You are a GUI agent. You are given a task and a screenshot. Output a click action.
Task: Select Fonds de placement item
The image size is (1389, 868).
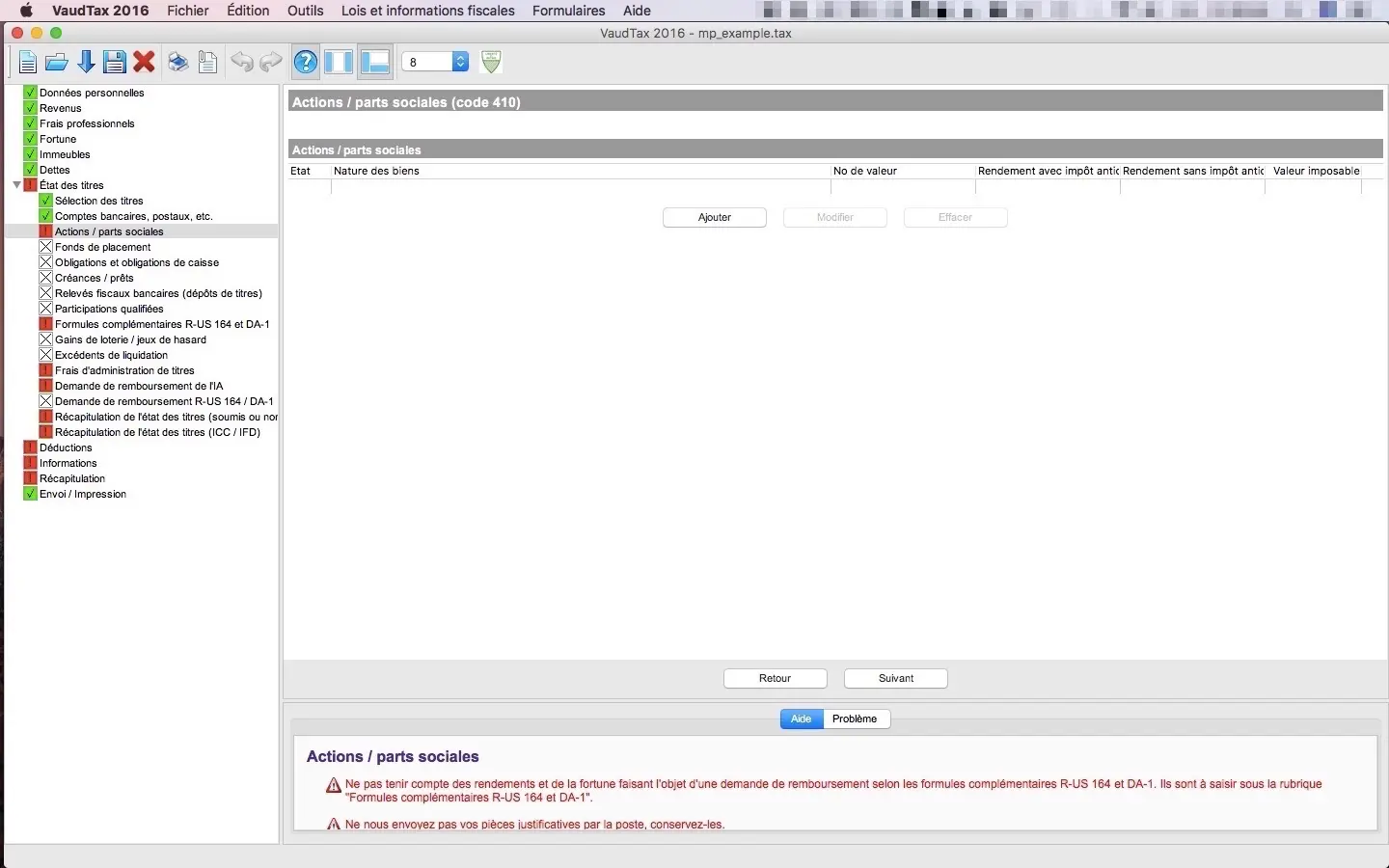click(x=103, y=247)
